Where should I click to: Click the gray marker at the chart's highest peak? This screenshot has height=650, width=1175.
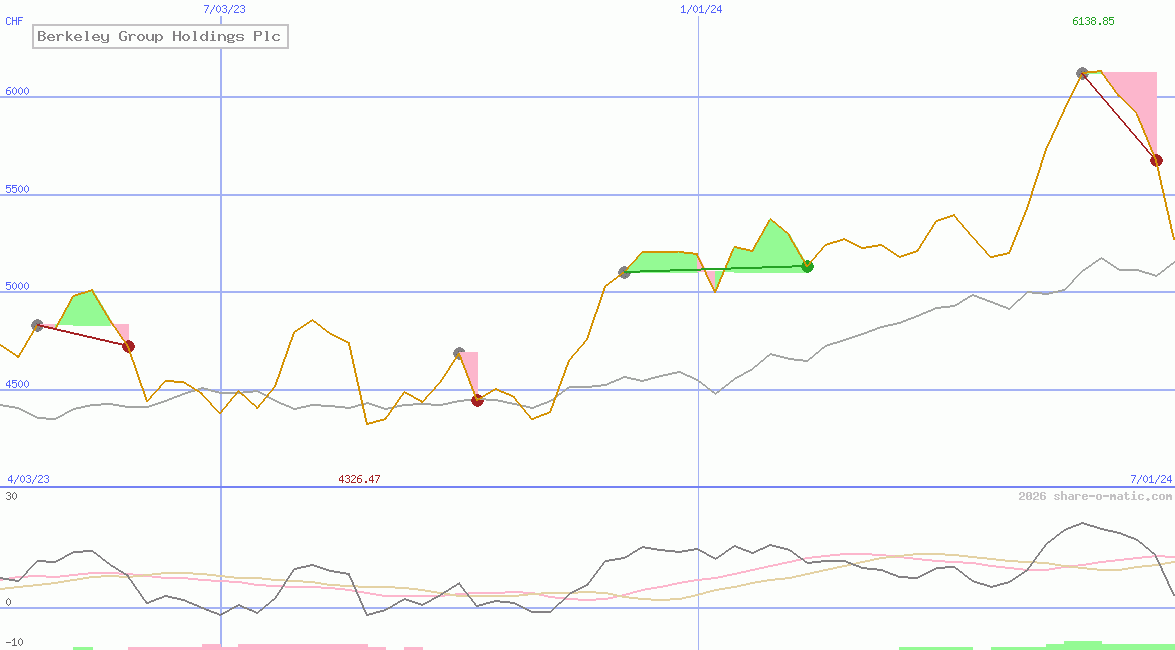(x=1082, y=72)
